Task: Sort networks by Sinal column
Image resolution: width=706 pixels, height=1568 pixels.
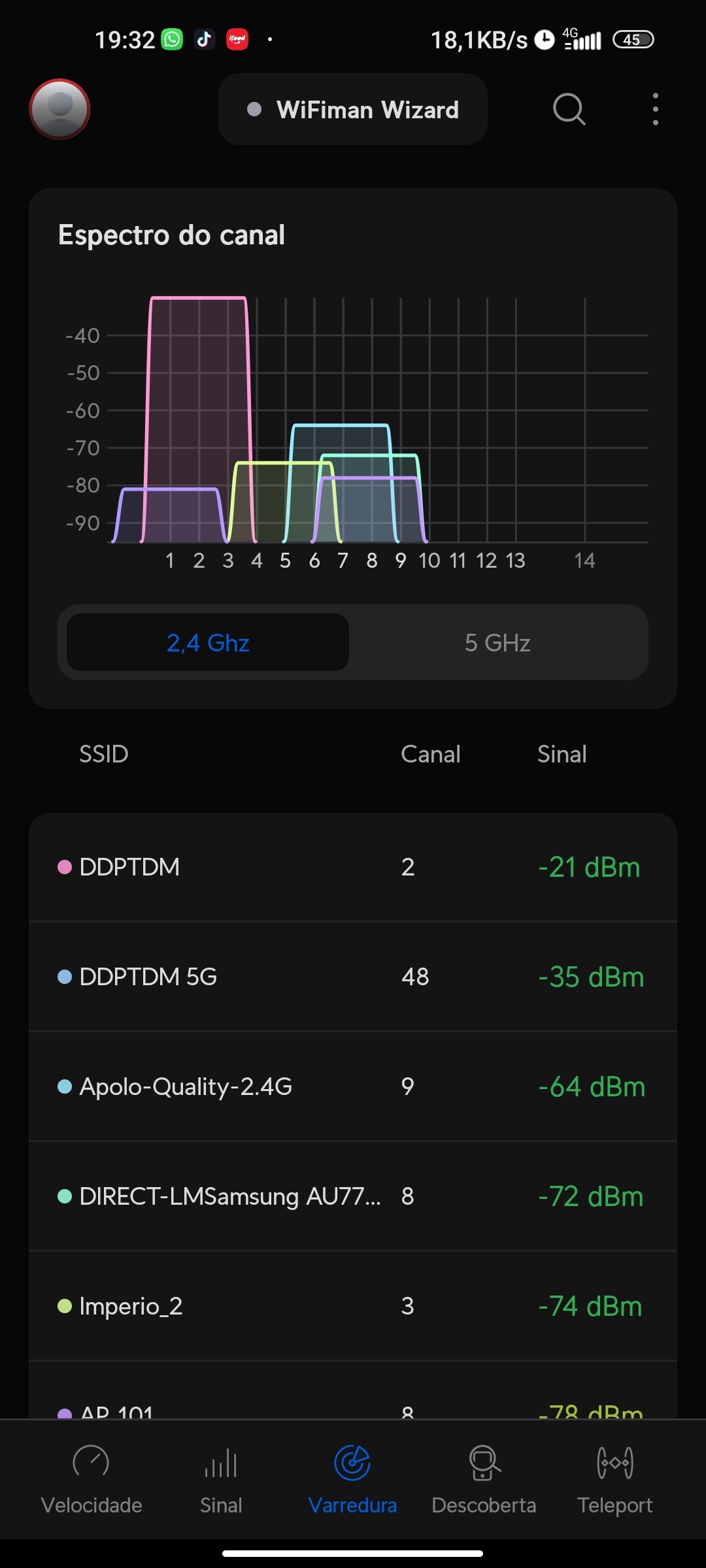Action: (x=562, y=754)
